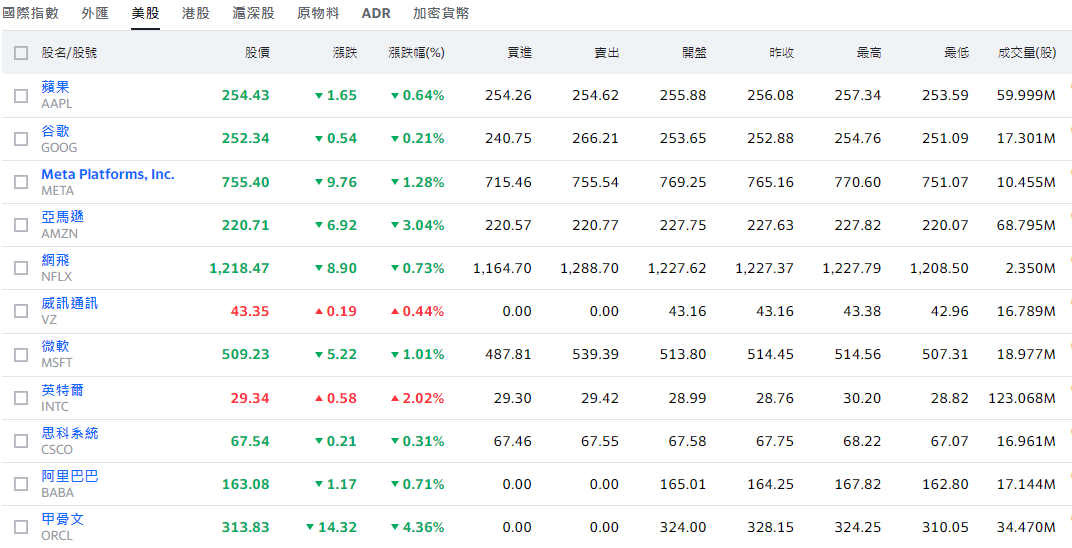Click the 313.83 Oracle price

click(245, 528)
